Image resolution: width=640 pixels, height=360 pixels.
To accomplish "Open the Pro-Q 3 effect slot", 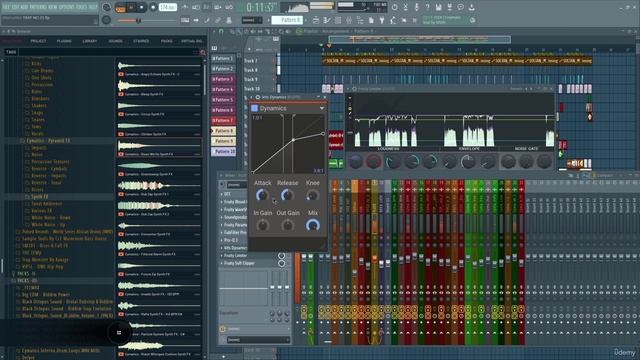I will click(231, 240).
